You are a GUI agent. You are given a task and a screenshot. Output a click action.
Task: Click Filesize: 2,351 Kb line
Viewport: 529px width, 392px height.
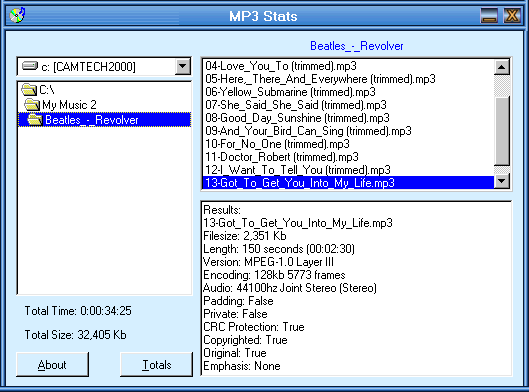point(245,236)
